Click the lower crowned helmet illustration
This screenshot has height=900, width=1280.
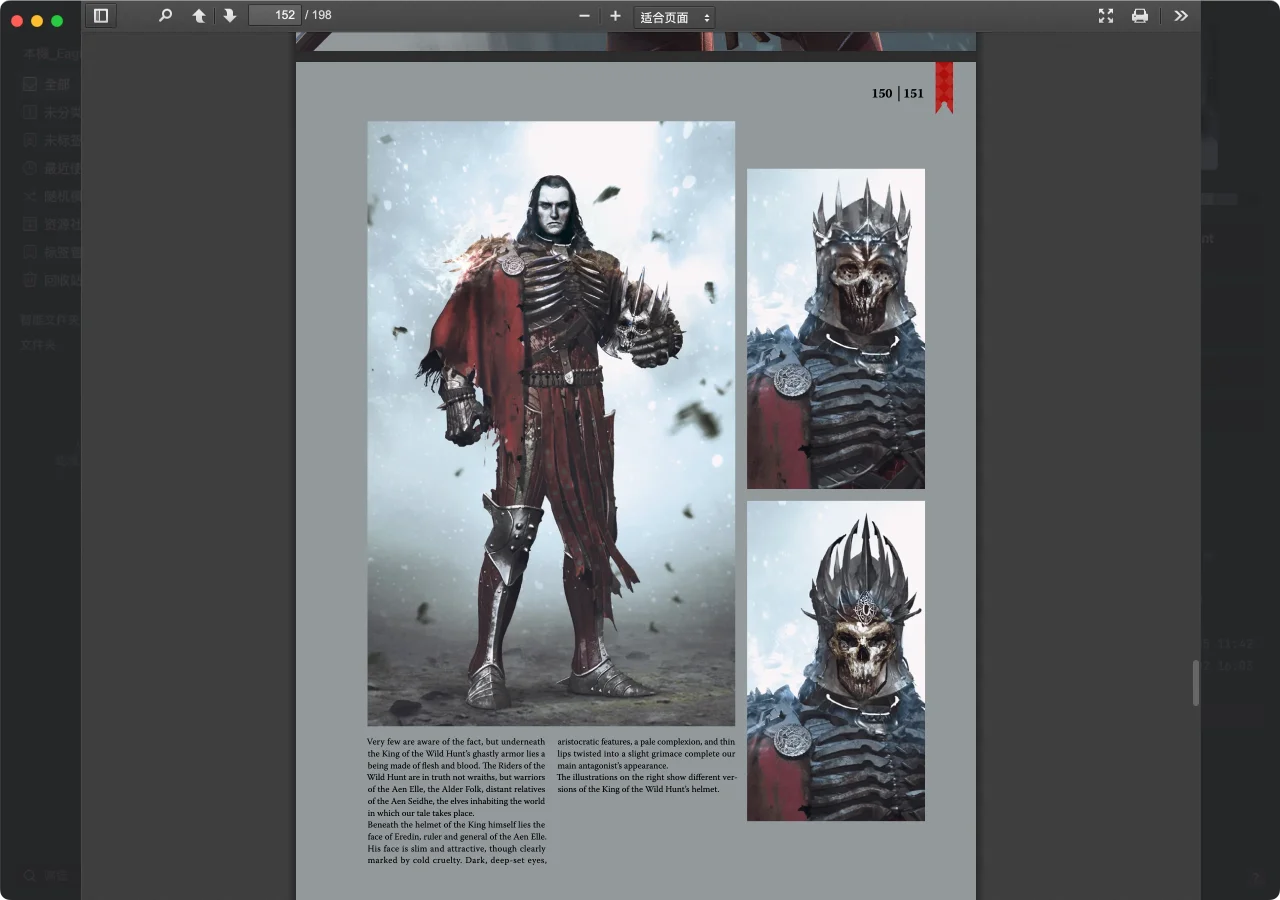tap(836, 661)
